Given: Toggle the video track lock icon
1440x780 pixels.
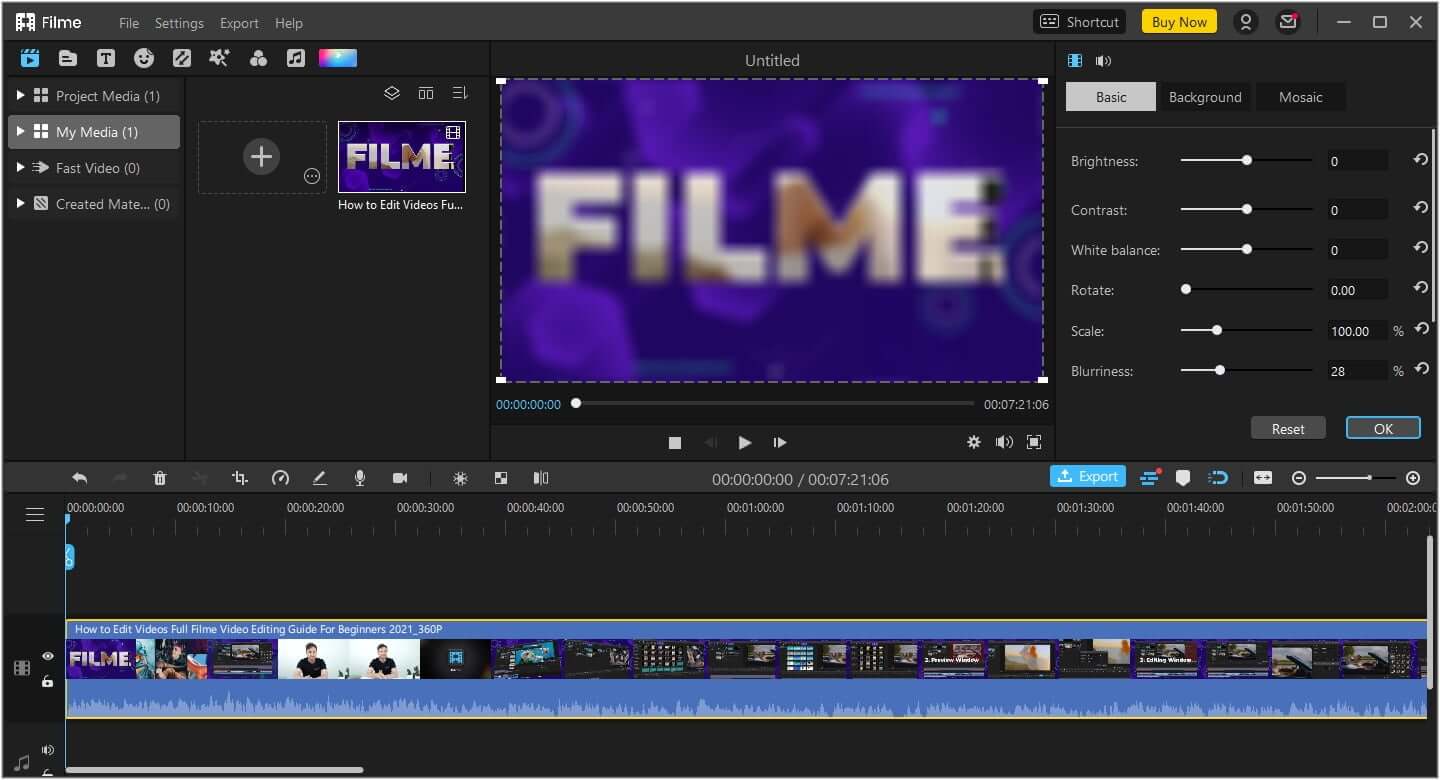Looking at the screenshot, I should pos(47,681).
